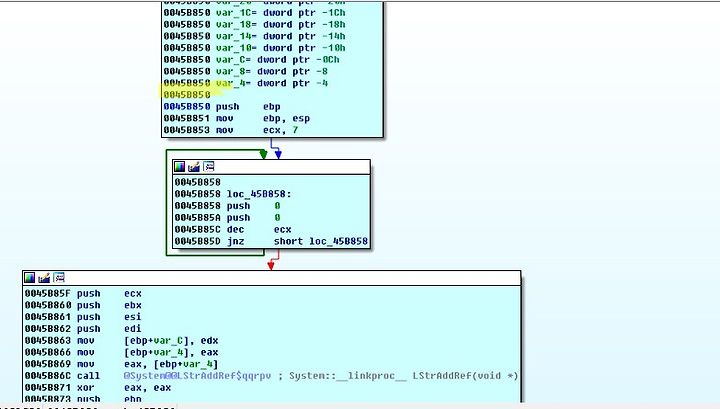This screenshot has width=720, height=409.
Task: Click the highlighted empty 0045B850 address line
Action: point(187,95)
